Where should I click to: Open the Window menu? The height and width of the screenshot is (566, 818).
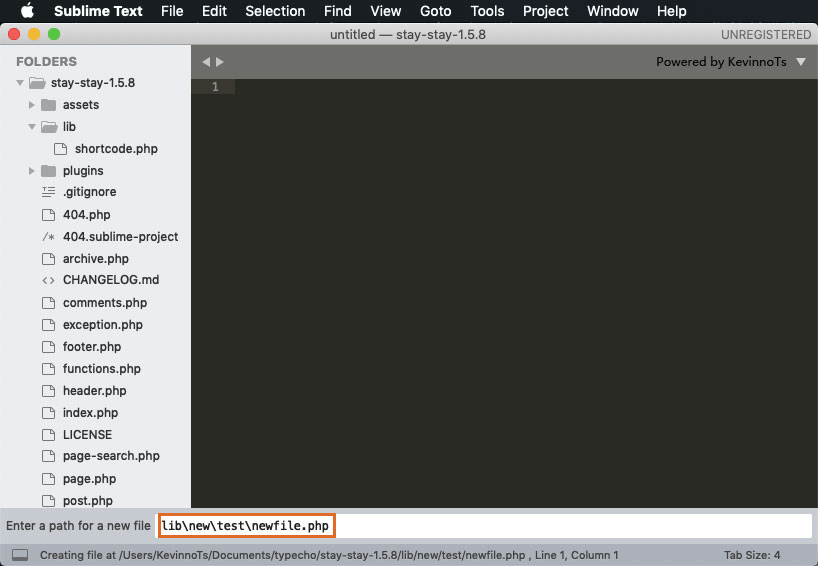pos(612,11)
